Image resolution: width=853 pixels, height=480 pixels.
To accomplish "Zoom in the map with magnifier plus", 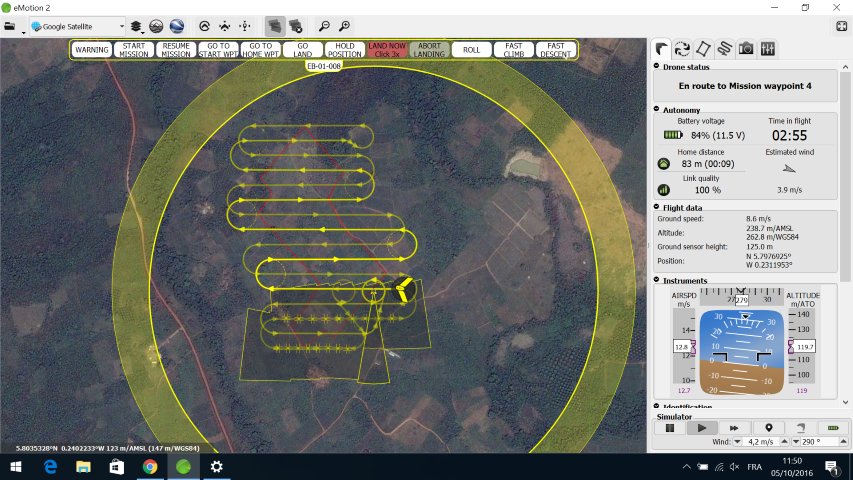I will [344, 26].
